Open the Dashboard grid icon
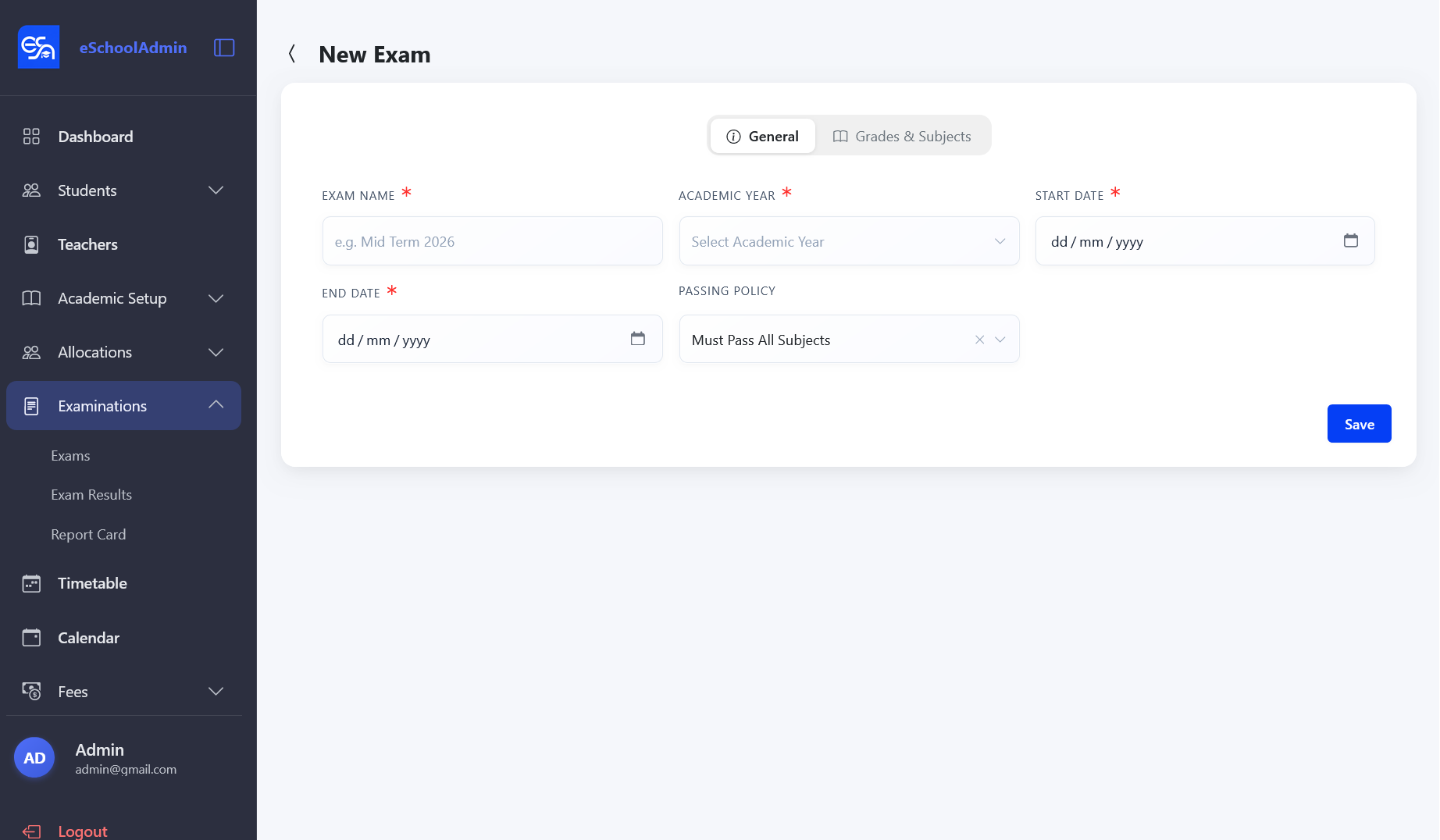The width and height of the screenshot is (1440, 840). pyautogui.click(x=31, y=137)
